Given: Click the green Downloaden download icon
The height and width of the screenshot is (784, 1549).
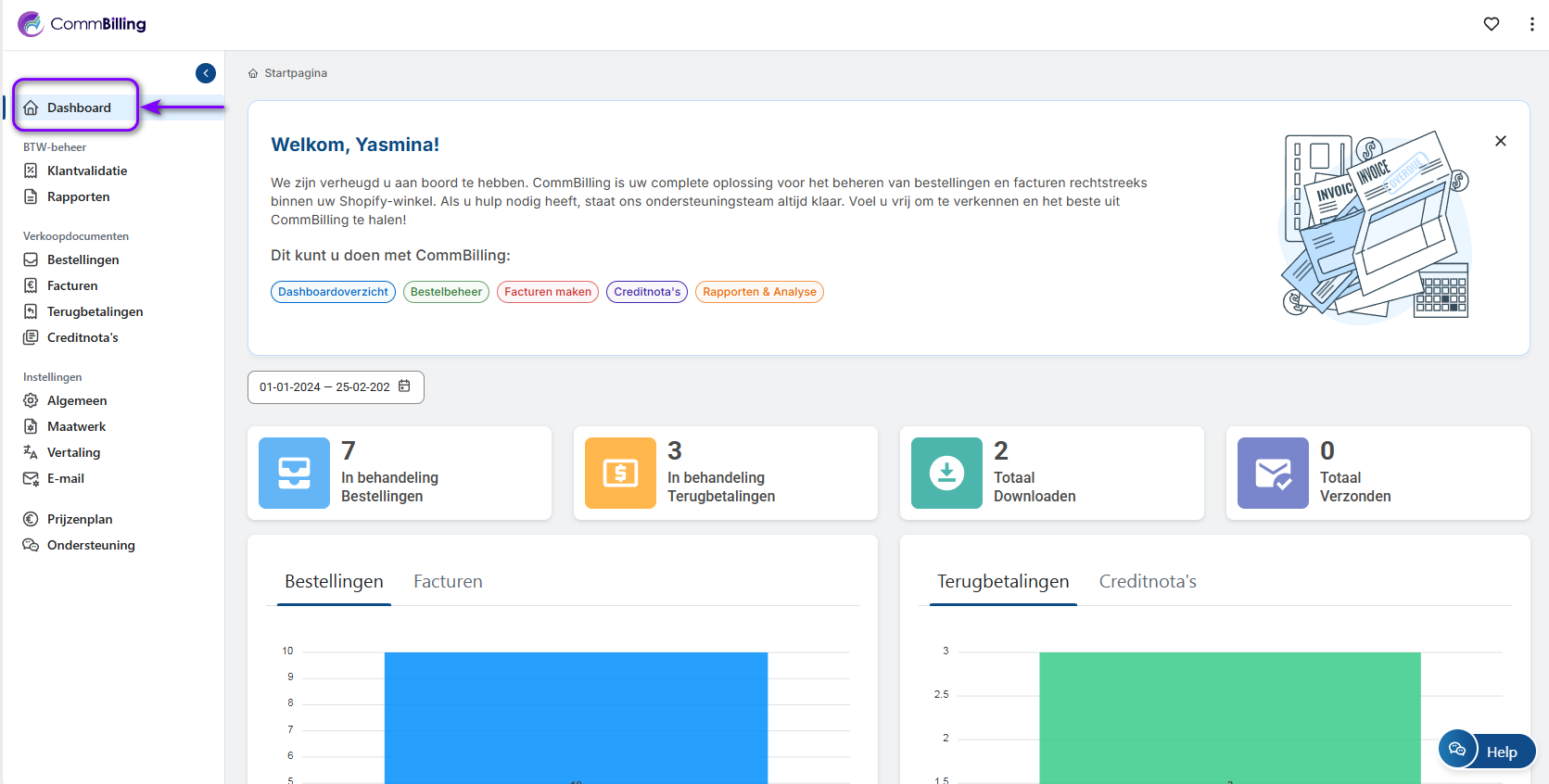Looking at the screenshot, I should click(x=946, y=473).
